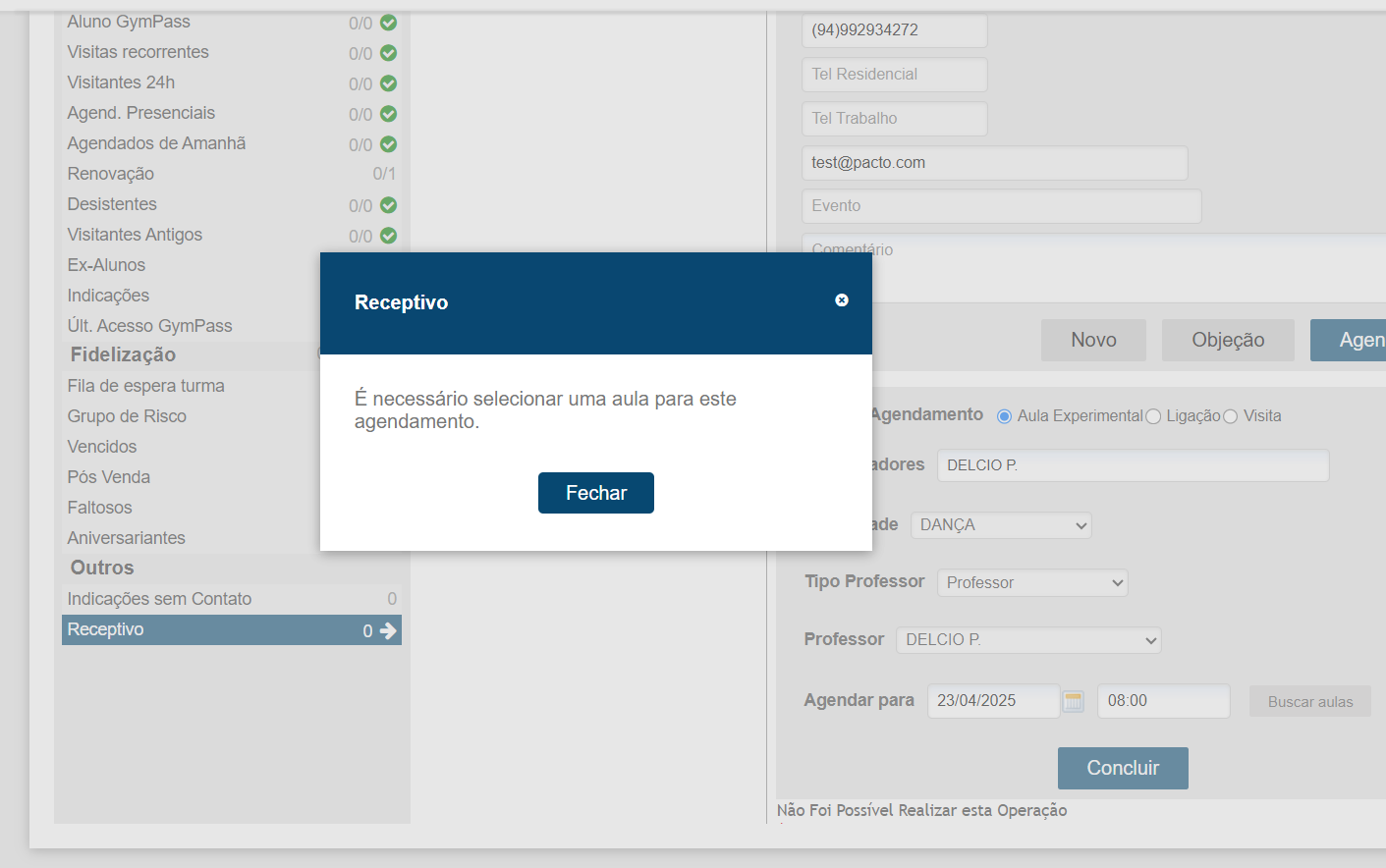This screenshot has height=868, width=1386.
Task: Open Renovação in the sidebar list
Action: tap(111, 174)
